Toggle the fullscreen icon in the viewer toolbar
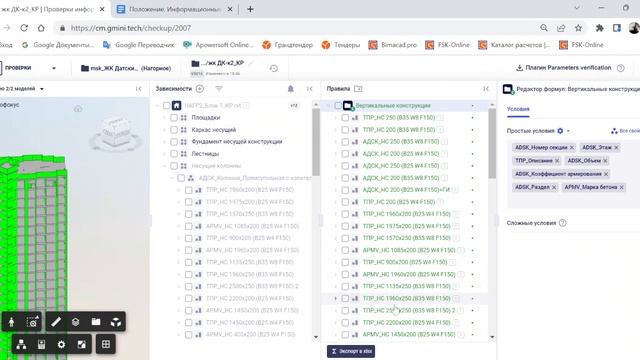Viewport: 640px width, 360px height. pos(82,344)
